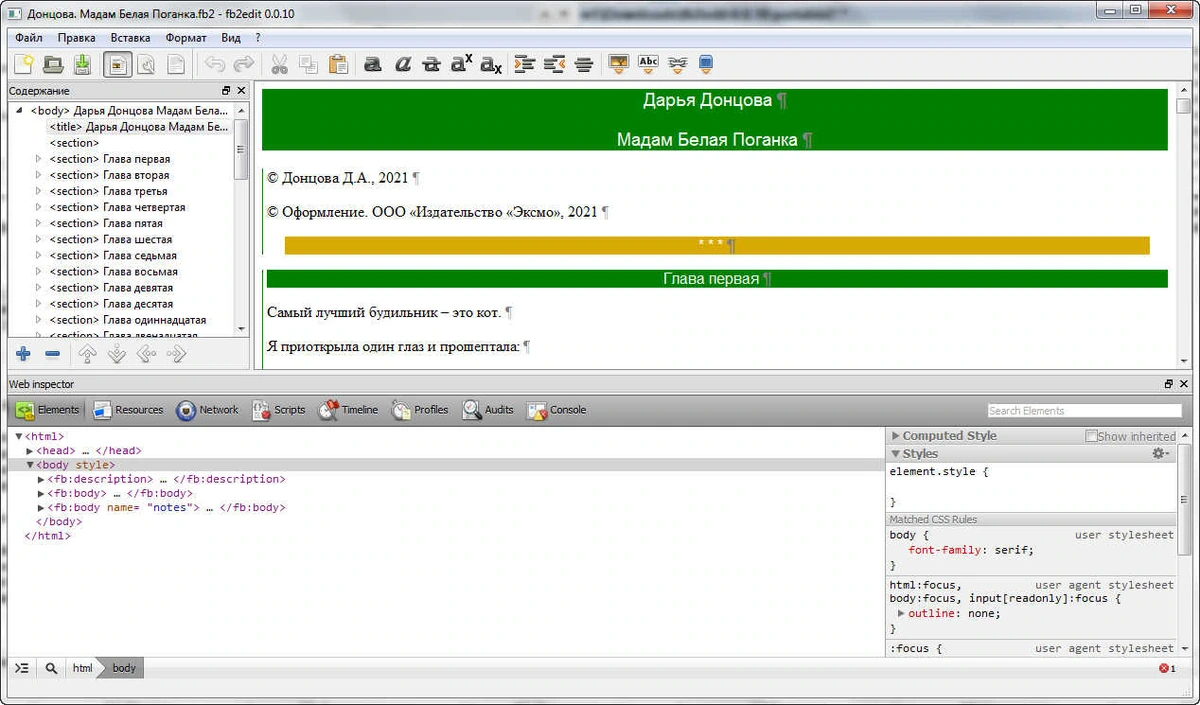The height and width of the screenshot is (705, 1200).
Task: Click the Copy icon in toolbar
Action: click(308, 64)
